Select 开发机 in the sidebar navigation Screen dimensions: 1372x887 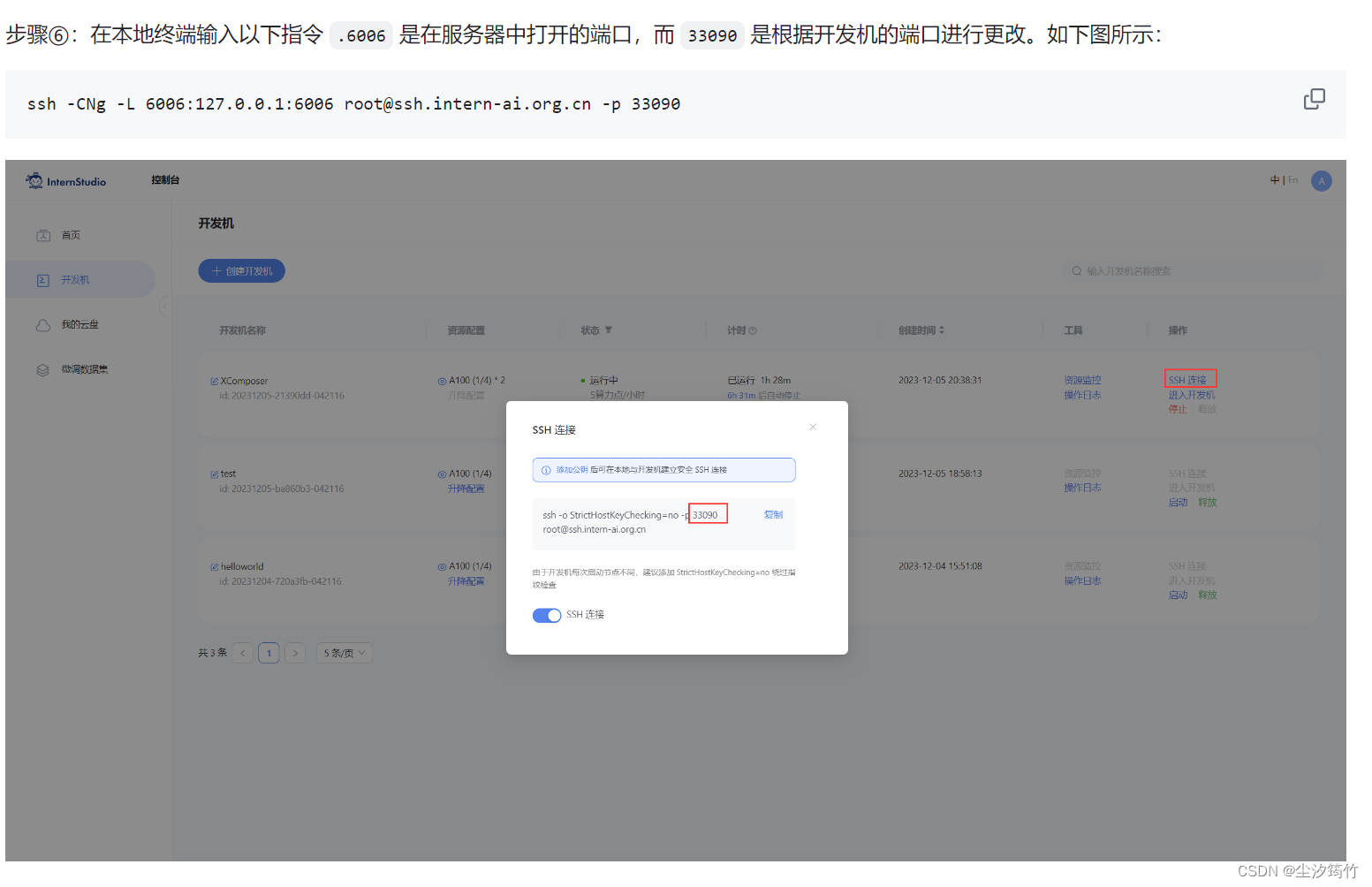(75, 279)
